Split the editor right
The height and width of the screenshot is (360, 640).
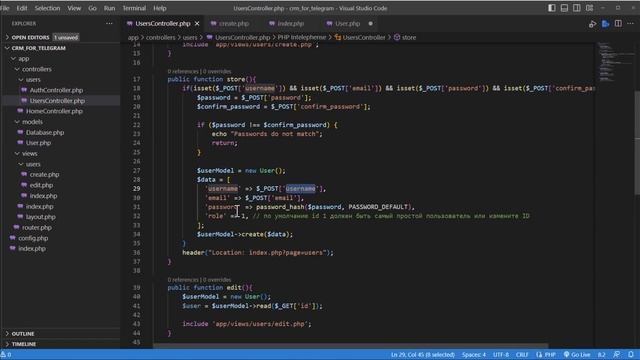[x=618, y=24]
